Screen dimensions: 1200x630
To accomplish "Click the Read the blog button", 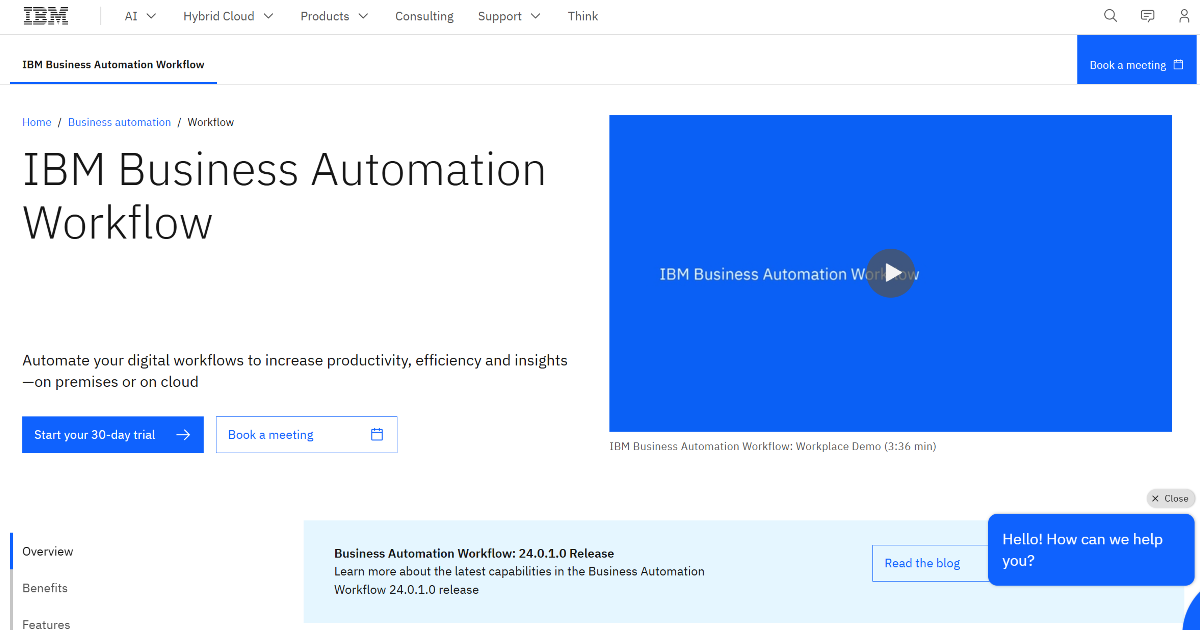I will [x=921, y=563].
